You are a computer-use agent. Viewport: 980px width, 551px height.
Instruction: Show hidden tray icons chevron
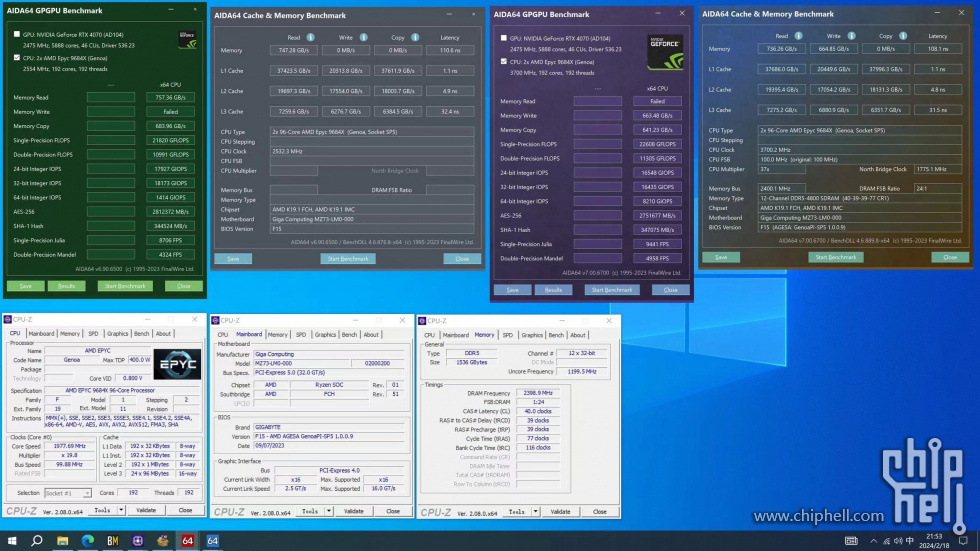pos(873,541)
